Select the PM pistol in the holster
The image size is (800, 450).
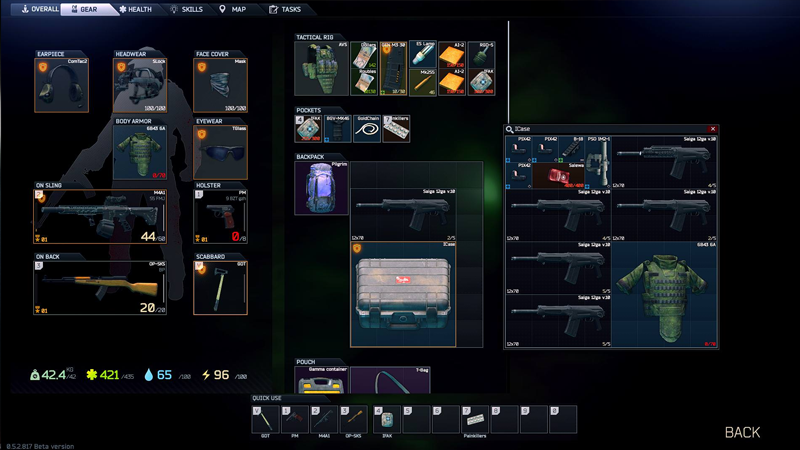[220, 216]
